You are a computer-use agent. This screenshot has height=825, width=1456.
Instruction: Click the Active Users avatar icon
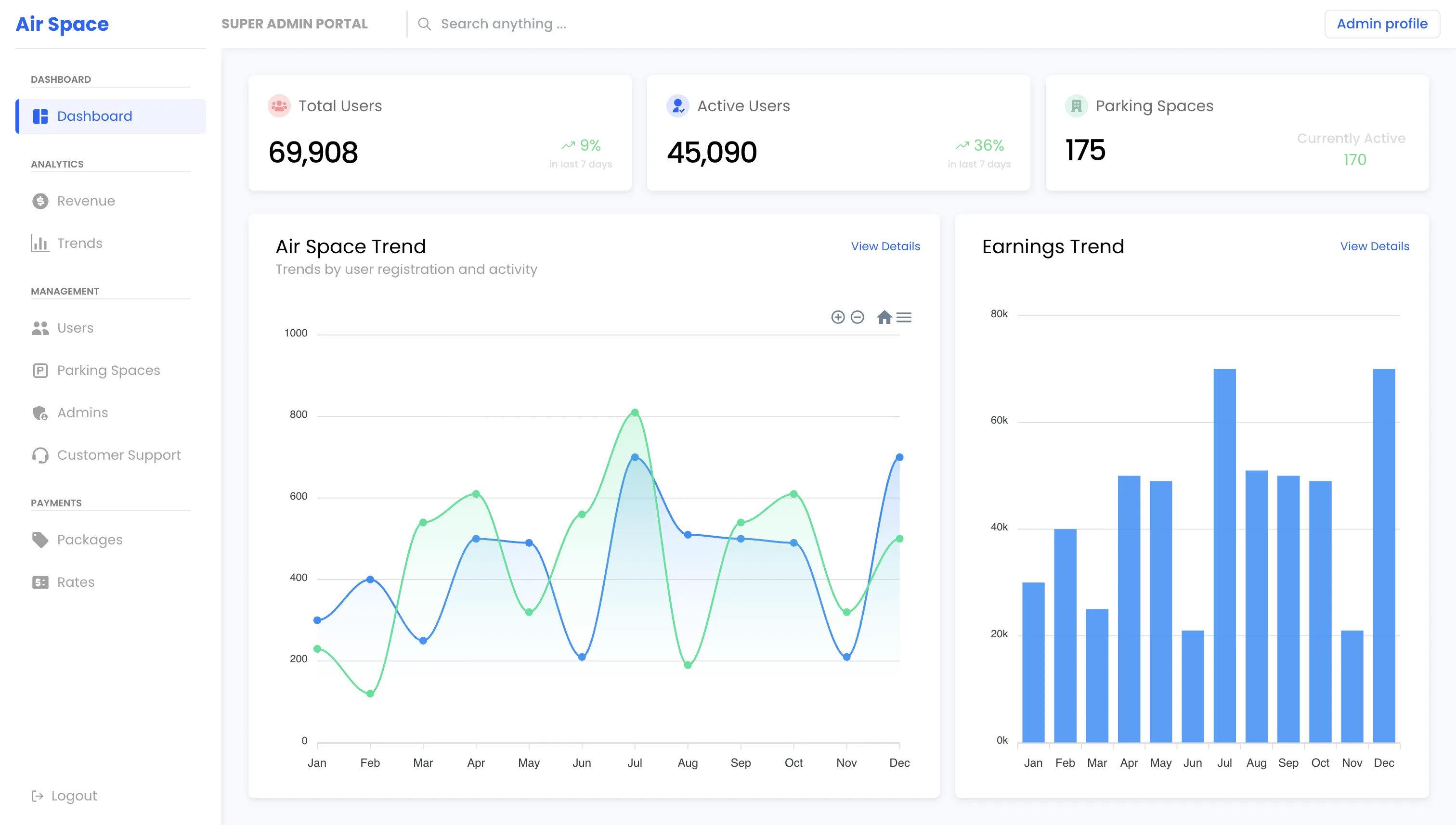(x=677, y=106)
